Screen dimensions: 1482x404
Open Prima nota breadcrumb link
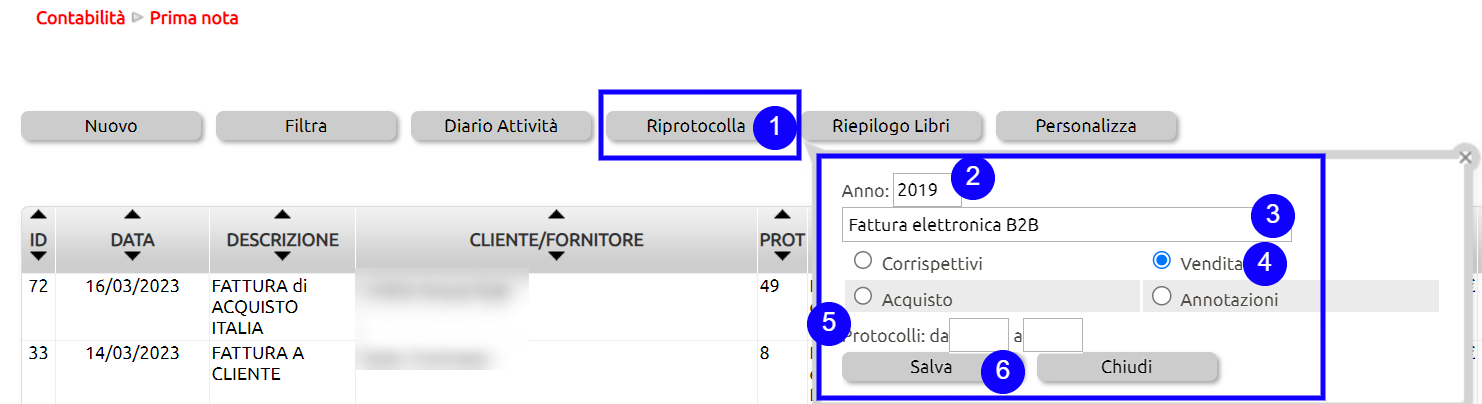point(194,18)
